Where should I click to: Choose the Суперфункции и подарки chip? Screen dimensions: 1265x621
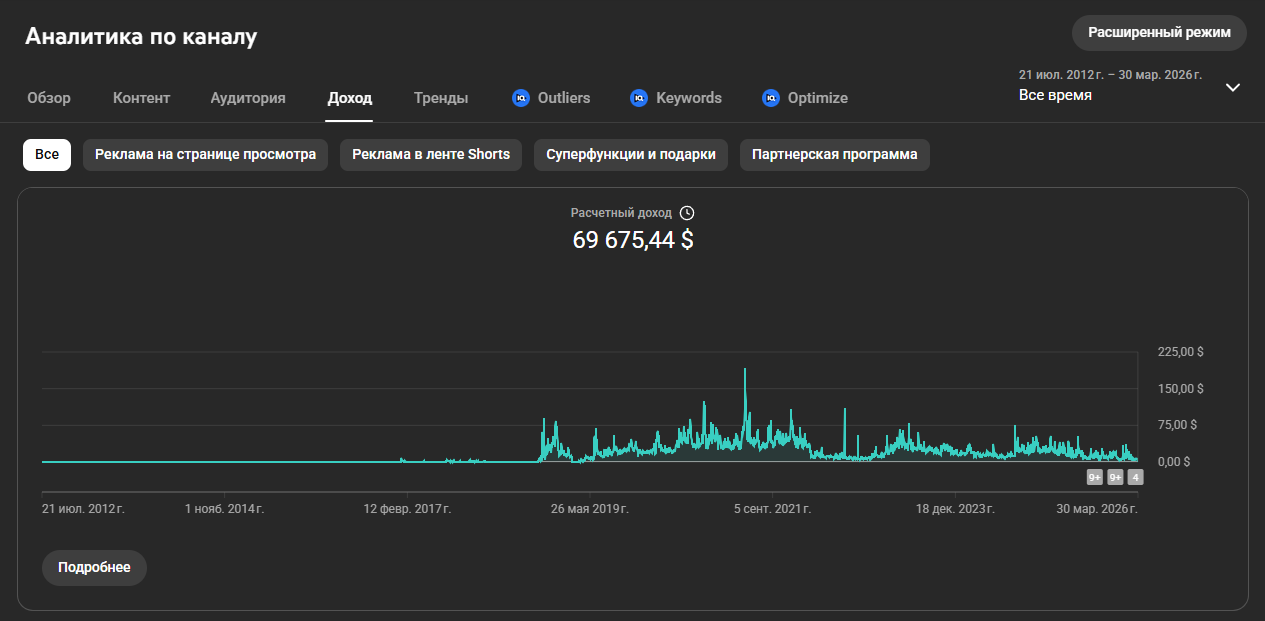click(x=630, y=155)
